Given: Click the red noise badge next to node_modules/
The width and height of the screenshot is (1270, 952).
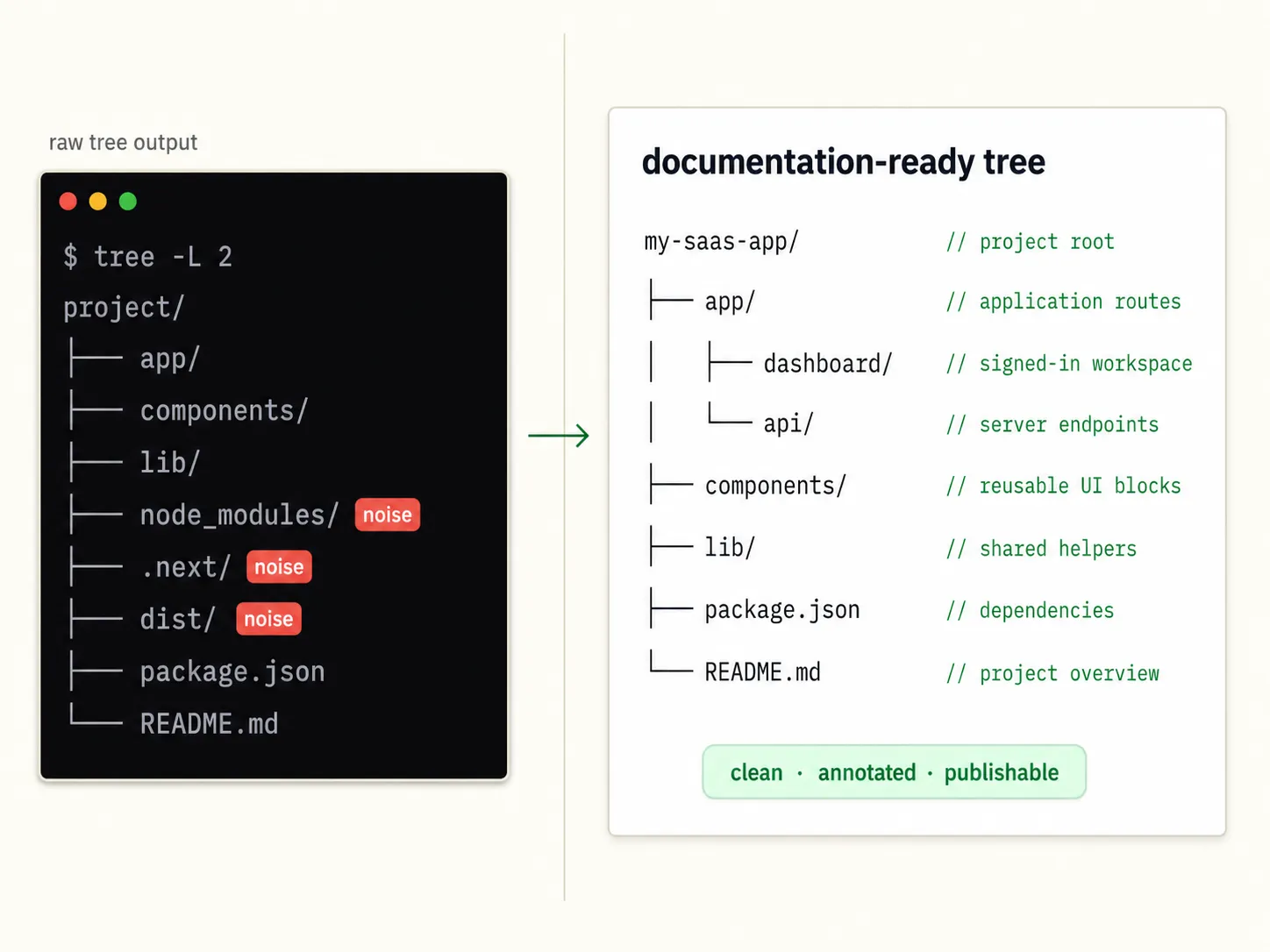Looking at the screenshot, I should (x=387, y=515).
